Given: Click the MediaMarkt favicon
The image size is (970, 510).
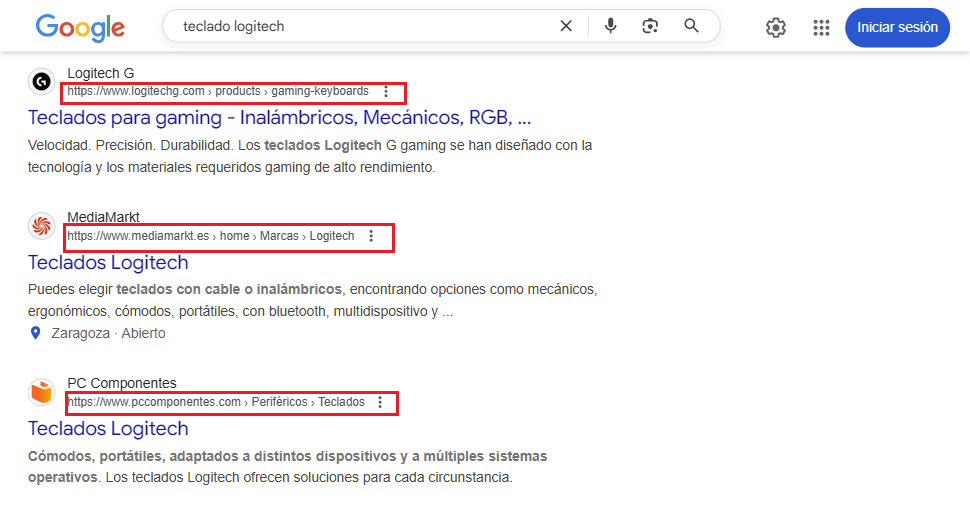Looking at the screenshot, I should click(x=41, y=227).
